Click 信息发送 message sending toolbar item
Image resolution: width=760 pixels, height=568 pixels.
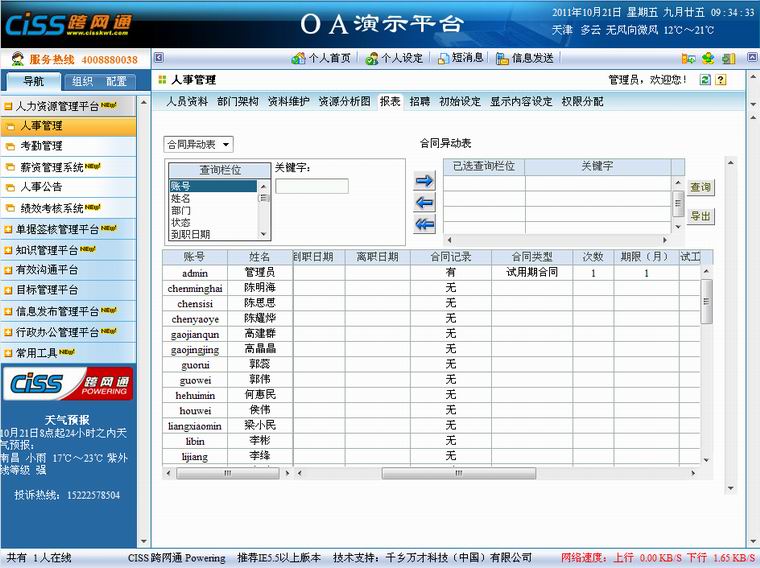[x=524, y=58]
